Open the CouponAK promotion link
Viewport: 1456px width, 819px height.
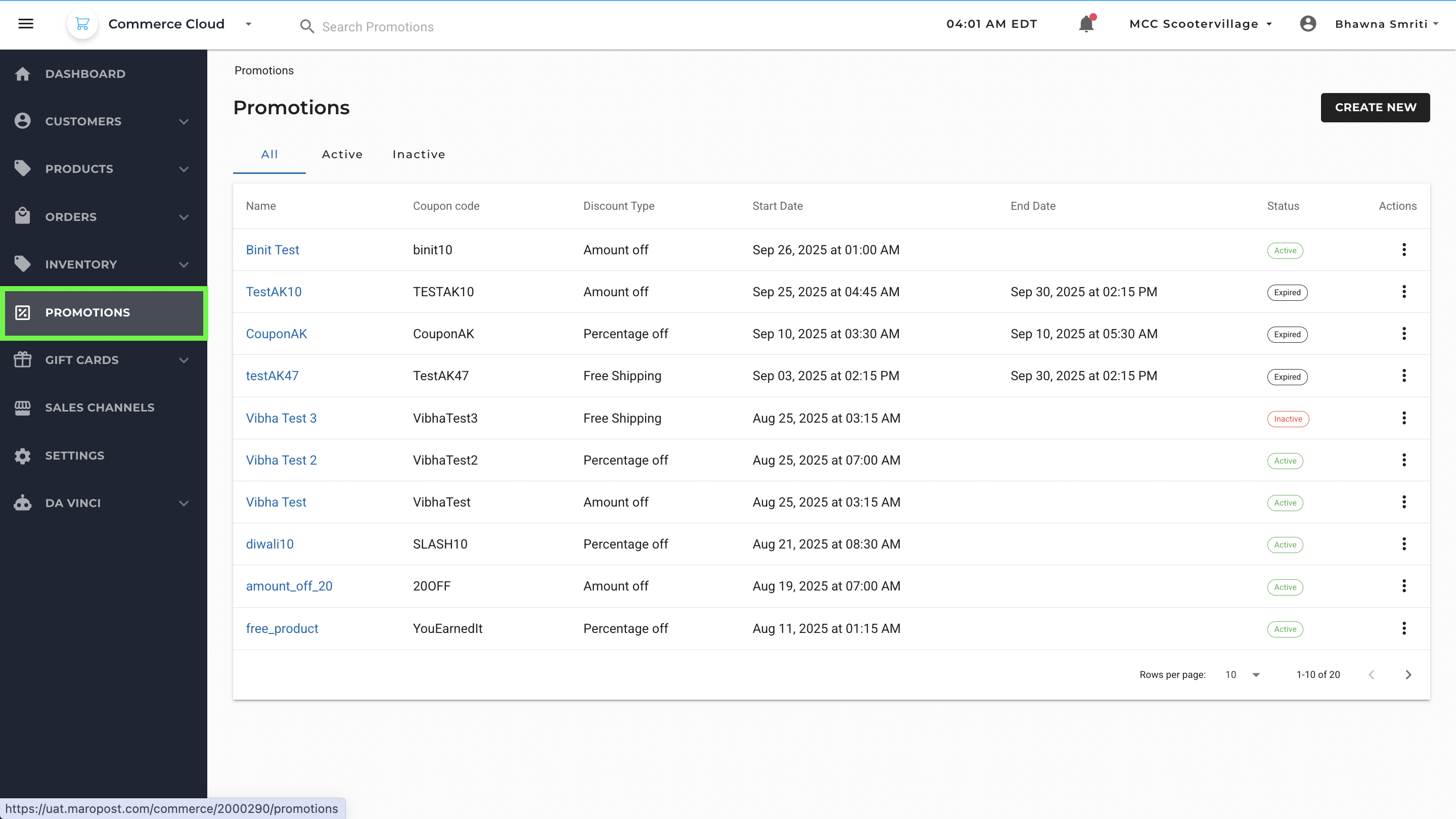pyautogui.click(x=276, y=334)
